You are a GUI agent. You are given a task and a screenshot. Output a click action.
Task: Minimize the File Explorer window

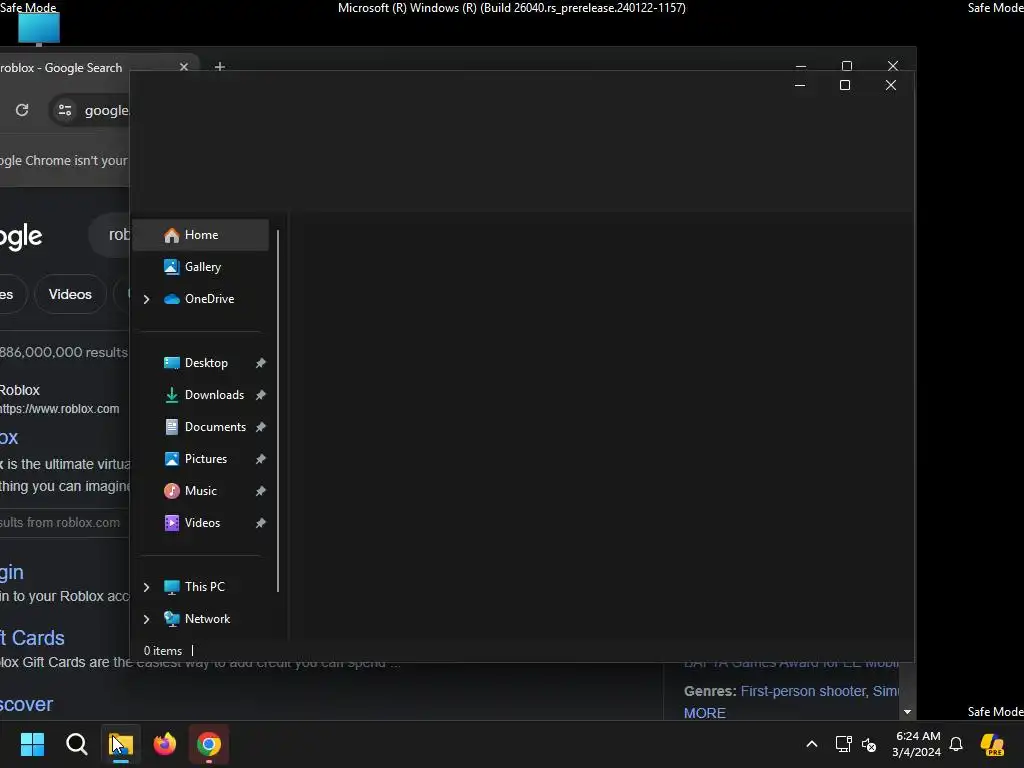click(x=800, y=86)
